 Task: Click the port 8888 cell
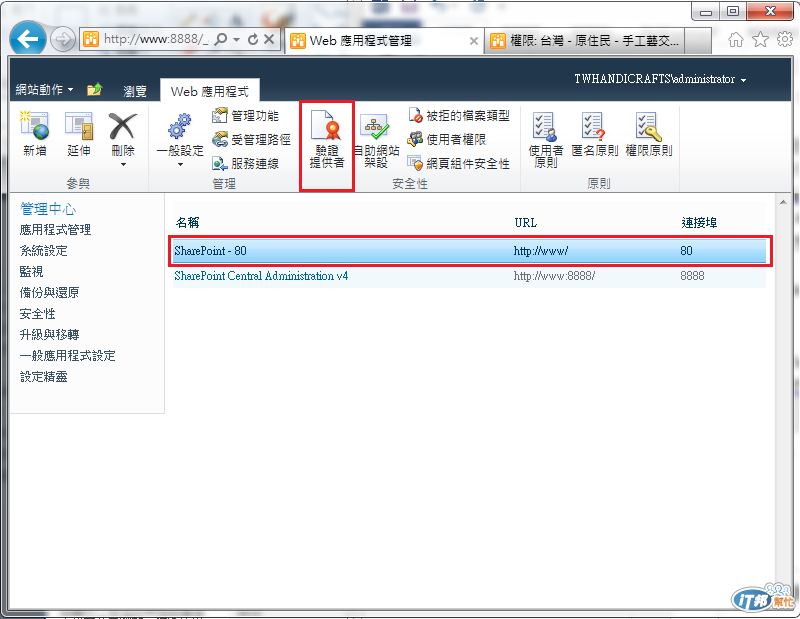click(x=692, y=276)
